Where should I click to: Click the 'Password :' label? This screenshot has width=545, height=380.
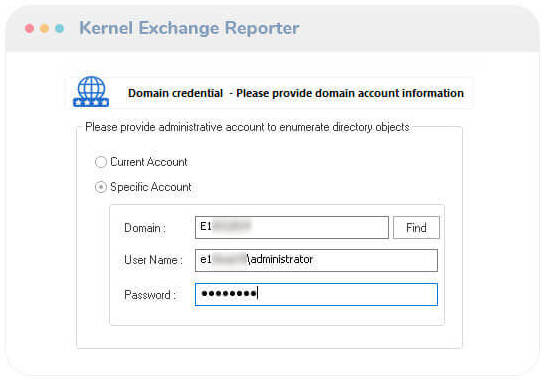click(150, 295)
